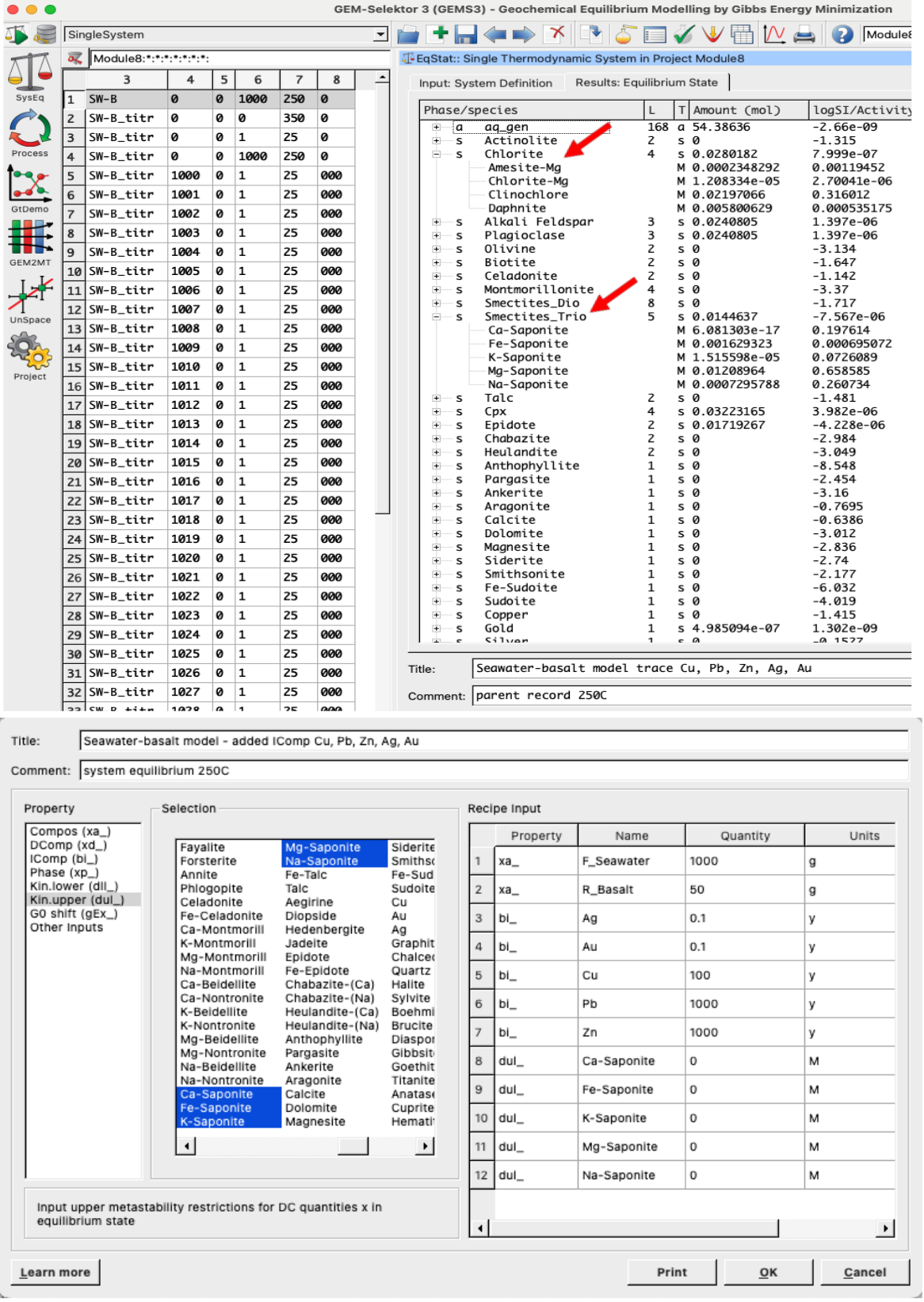Click the table grid toolbar icon
The width and height of the screenshot is (924, 1302).
pyautogui.click(x=743, y=34)
